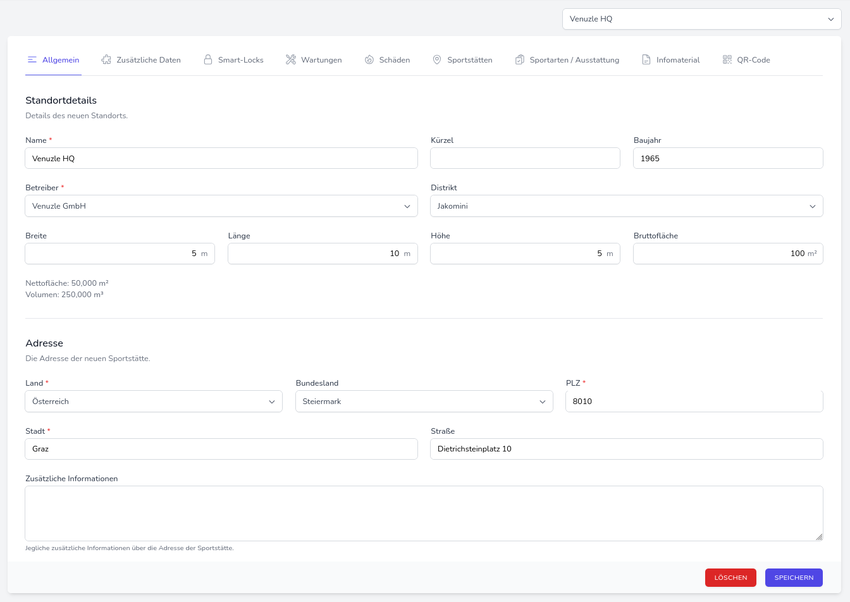Click the Bruttofläche input field
850x602 pixels.
point(728,254)
